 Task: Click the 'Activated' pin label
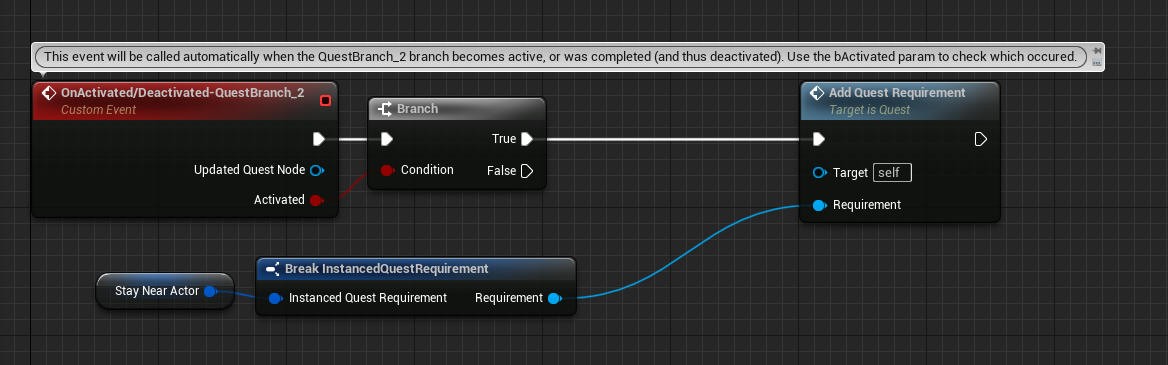(x=279, y=200)
